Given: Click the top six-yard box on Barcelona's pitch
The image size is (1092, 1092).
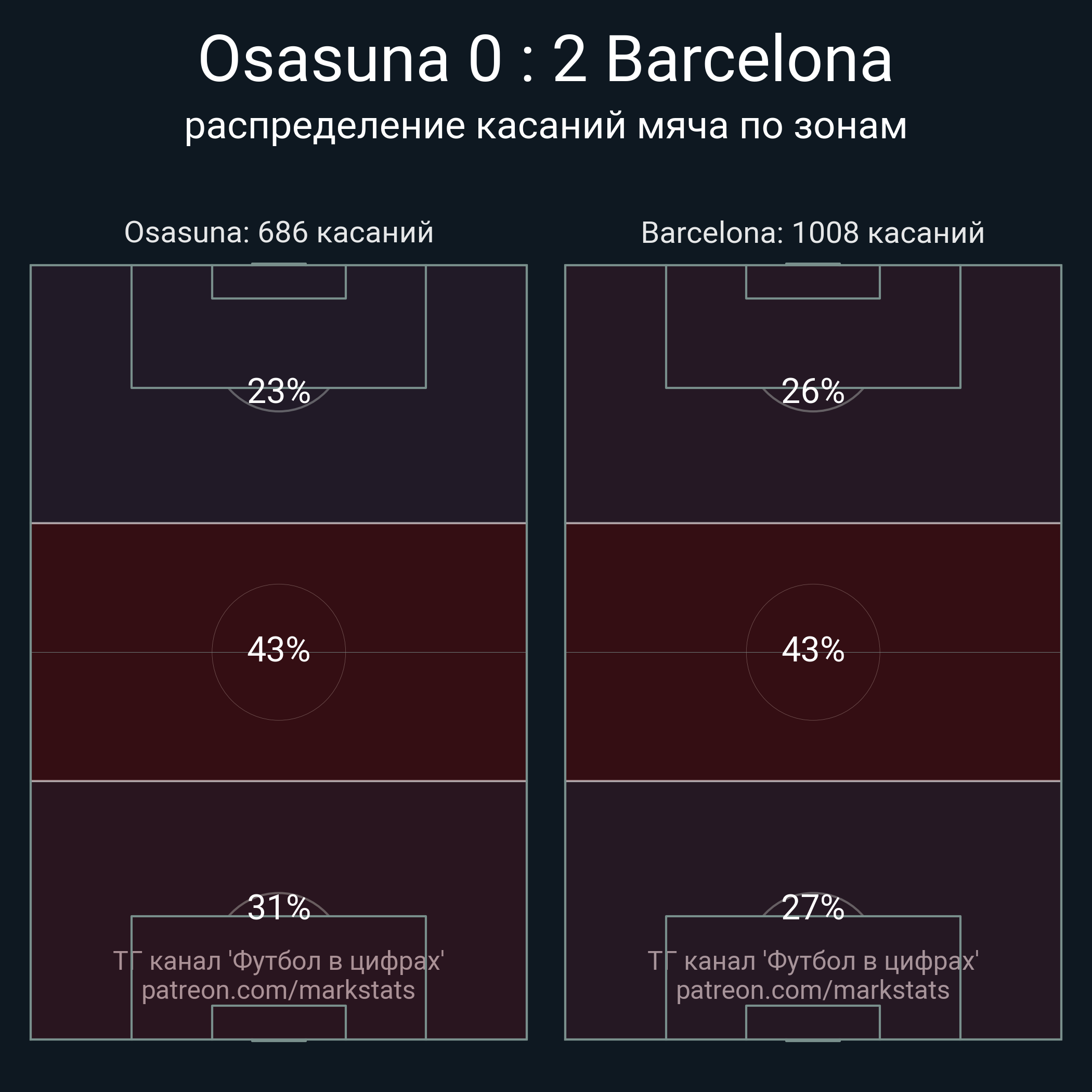Looking at the screenshot, I should click(813, 281).
